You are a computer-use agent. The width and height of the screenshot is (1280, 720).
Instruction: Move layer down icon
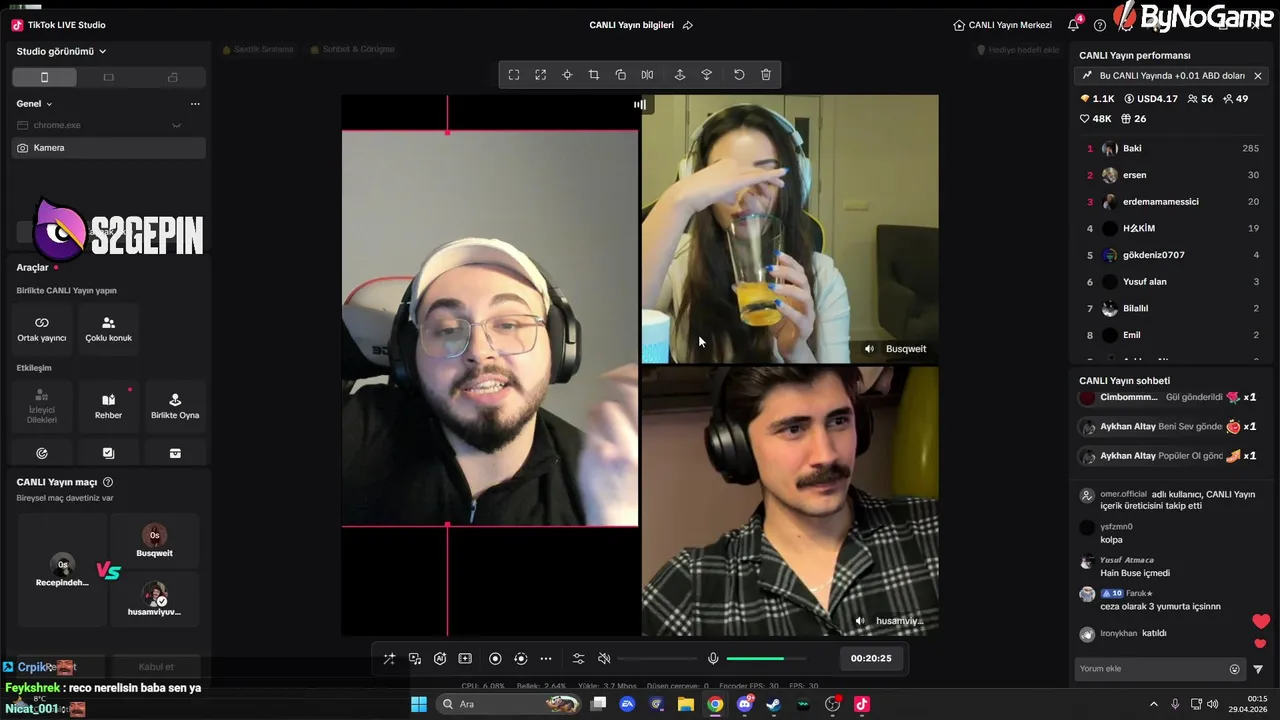click(707, 75)
